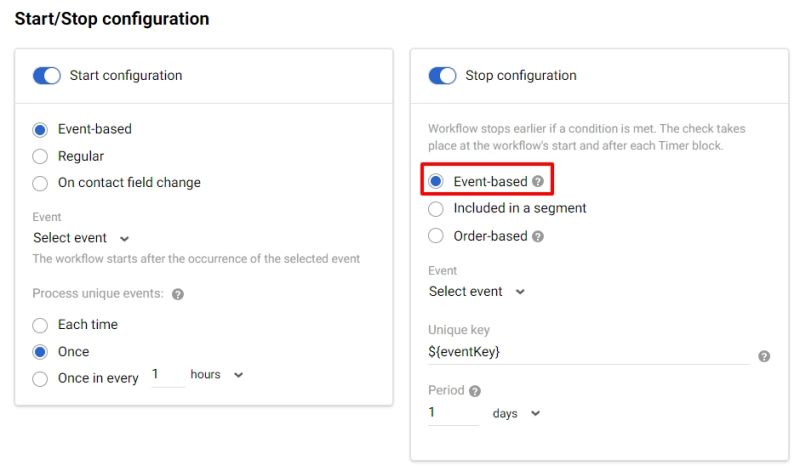Screen dimensions: 800x471
Task: Click the workflow starts after event hint text
Action: click(x=196, y=259)
